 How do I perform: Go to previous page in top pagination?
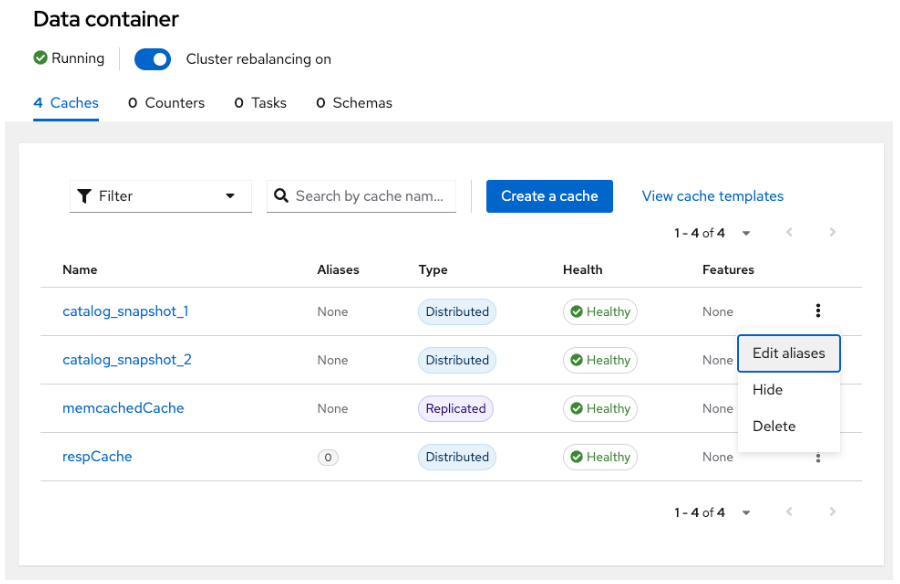tap(789, 233)
